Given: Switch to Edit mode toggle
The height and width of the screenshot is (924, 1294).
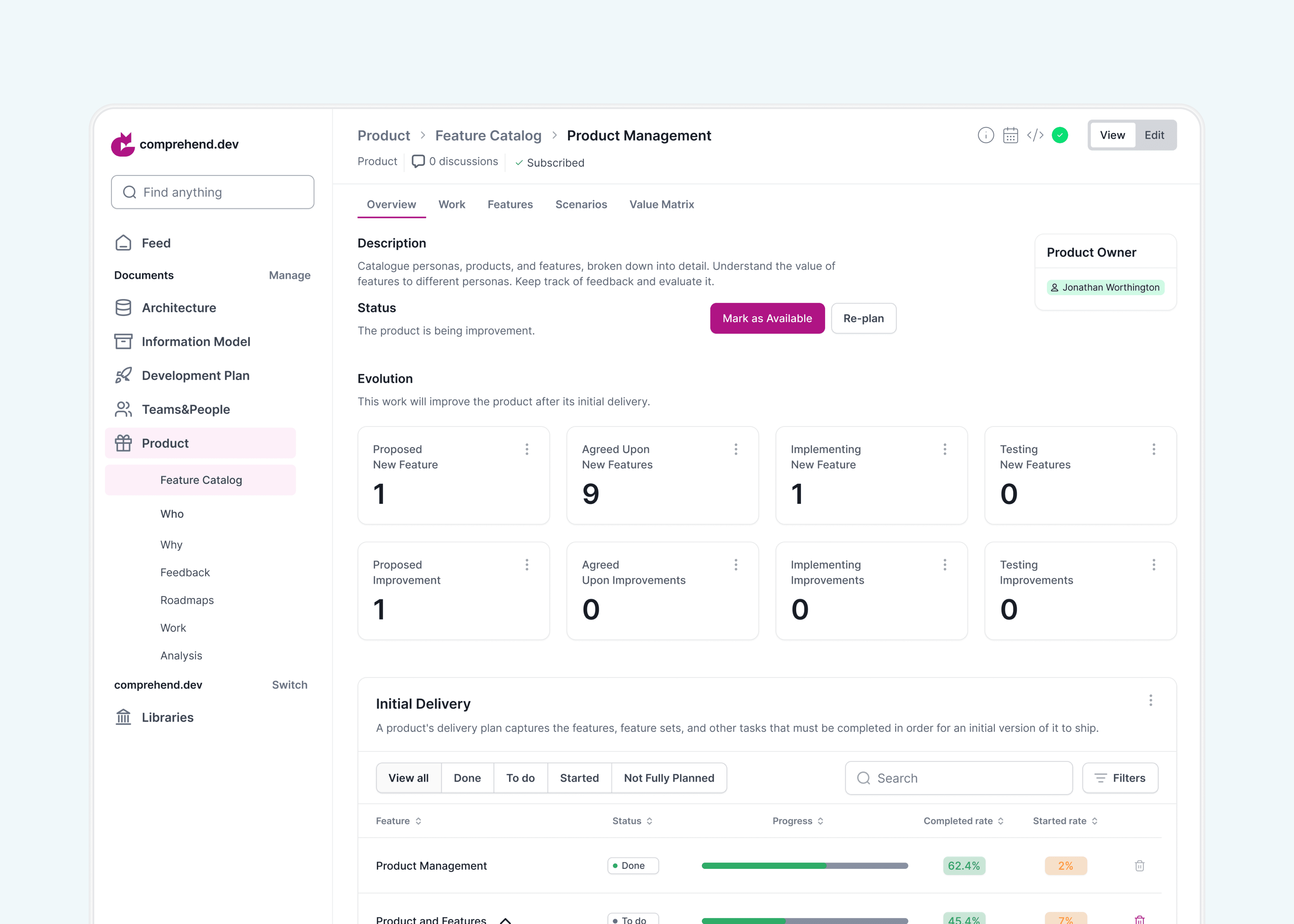Looking at the screenshot, I should tap(1154, 136).
